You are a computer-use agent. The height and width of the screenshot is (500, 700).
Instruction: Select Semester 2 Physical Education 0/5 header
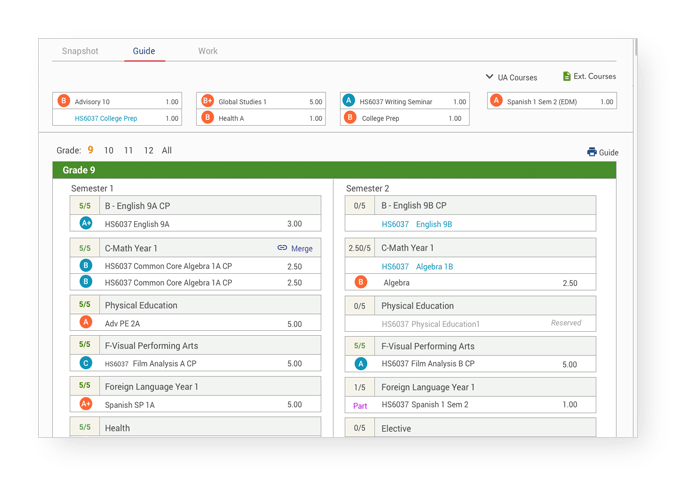point(470,306)
